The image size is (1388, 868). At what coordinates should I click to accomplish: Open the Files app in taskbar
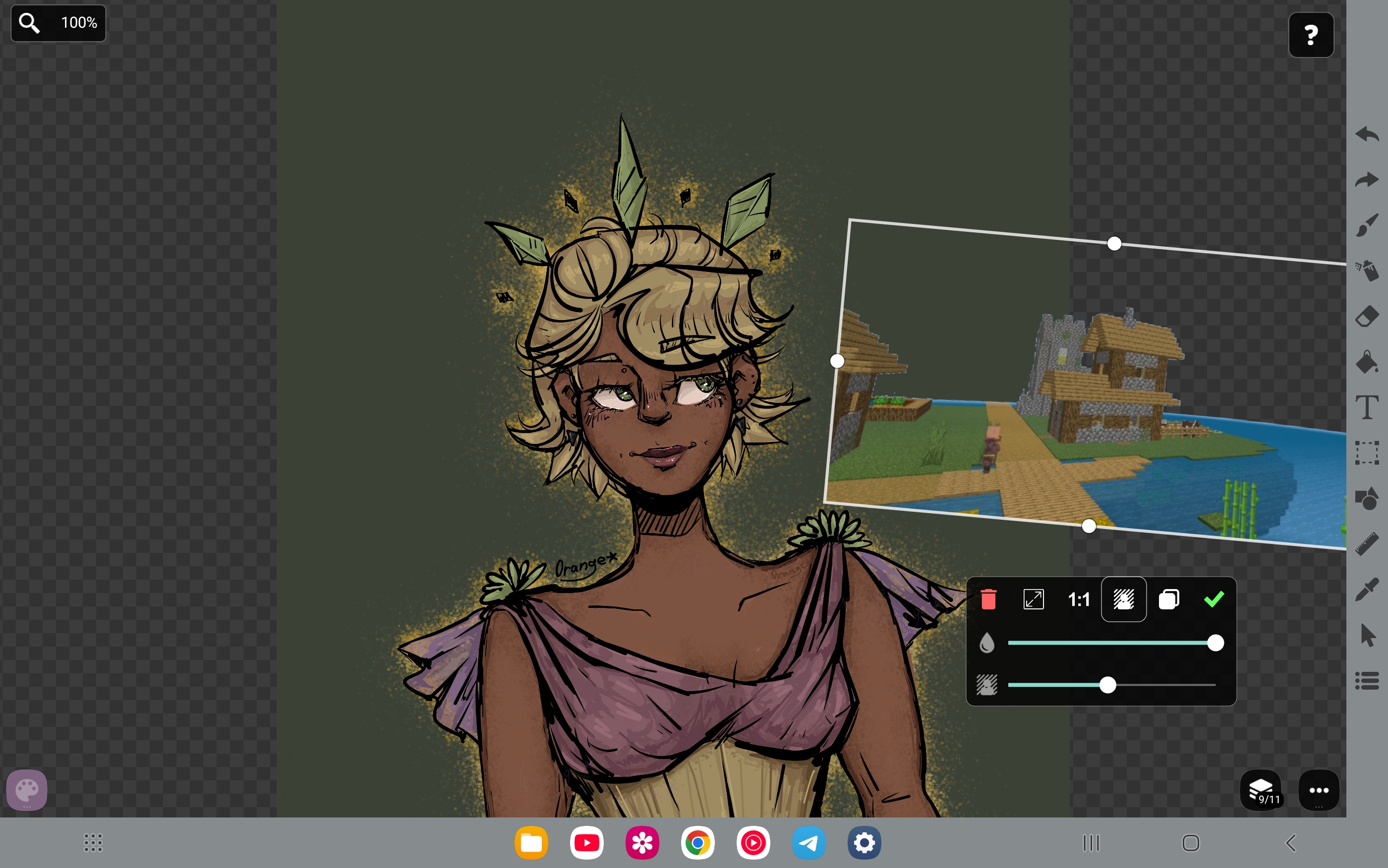(x=531, y=843)
